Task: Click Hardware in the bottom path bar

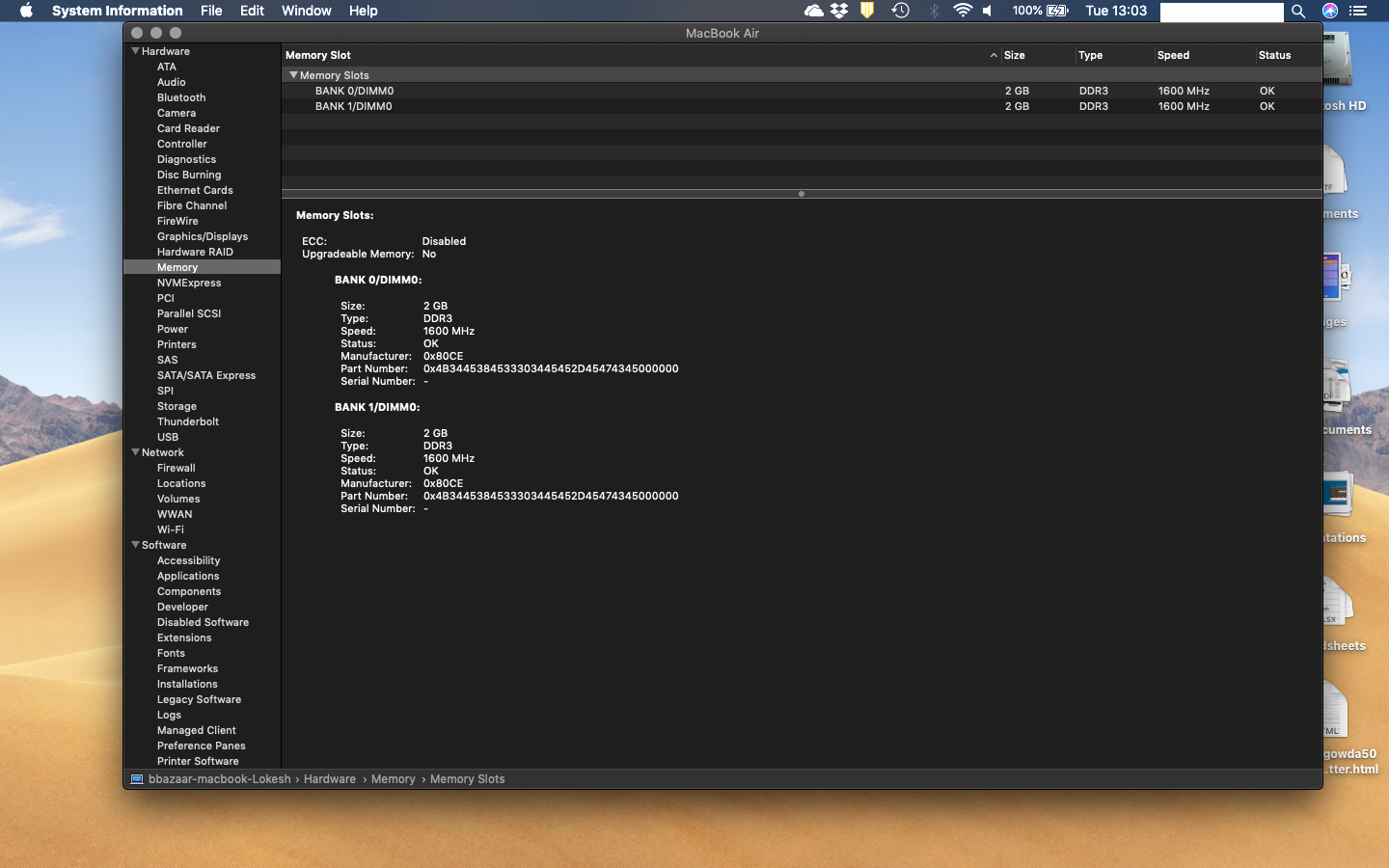Action: (x=330, y=779)
